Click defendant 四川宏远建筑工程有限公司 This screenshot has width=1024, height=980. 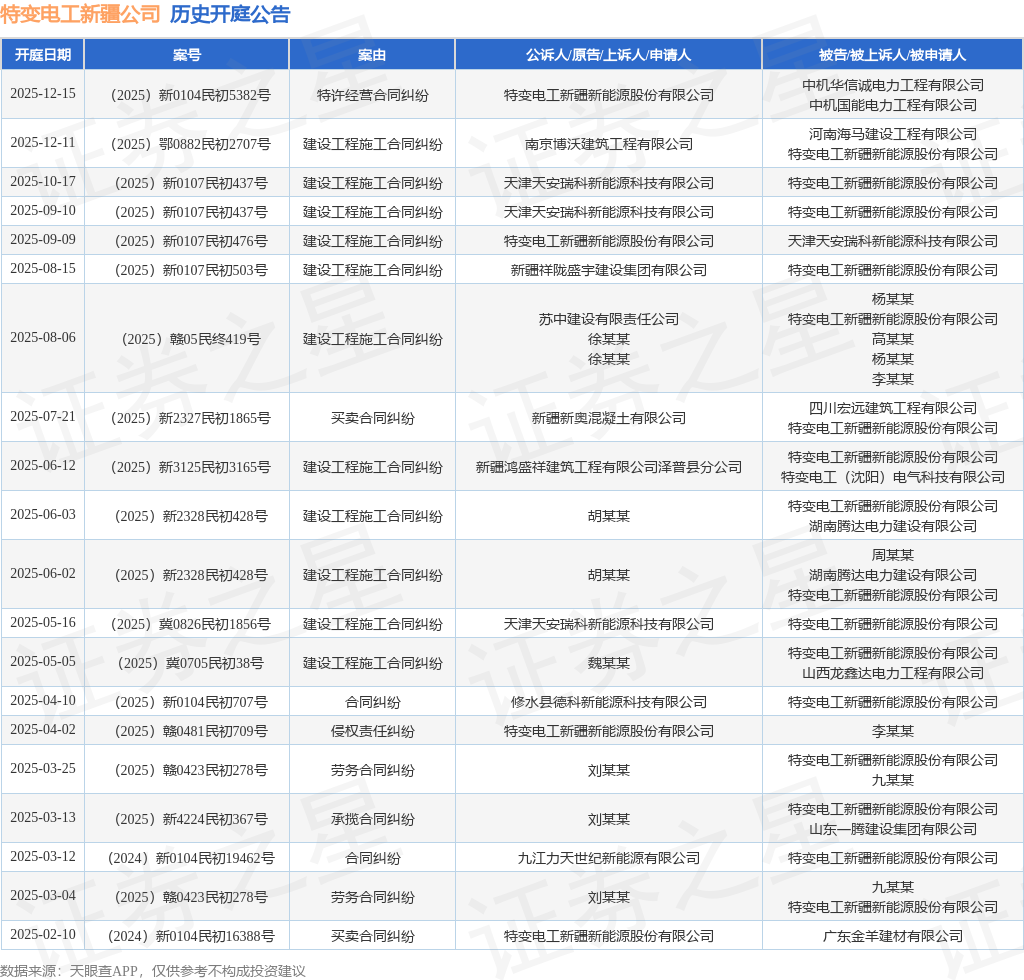click(893, 409)
